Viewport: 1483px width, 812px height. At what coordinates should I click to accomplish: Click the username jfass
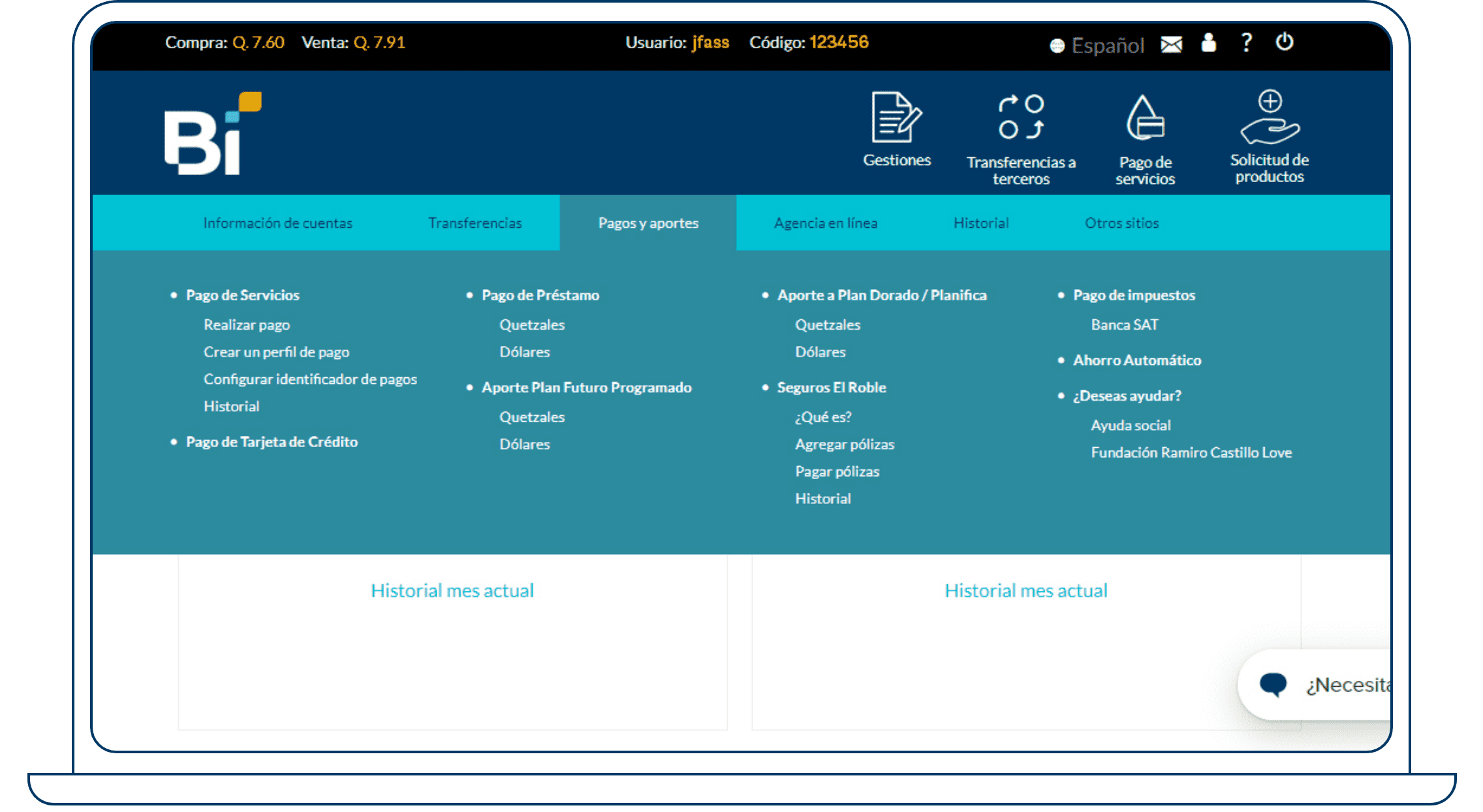[711, 43]
